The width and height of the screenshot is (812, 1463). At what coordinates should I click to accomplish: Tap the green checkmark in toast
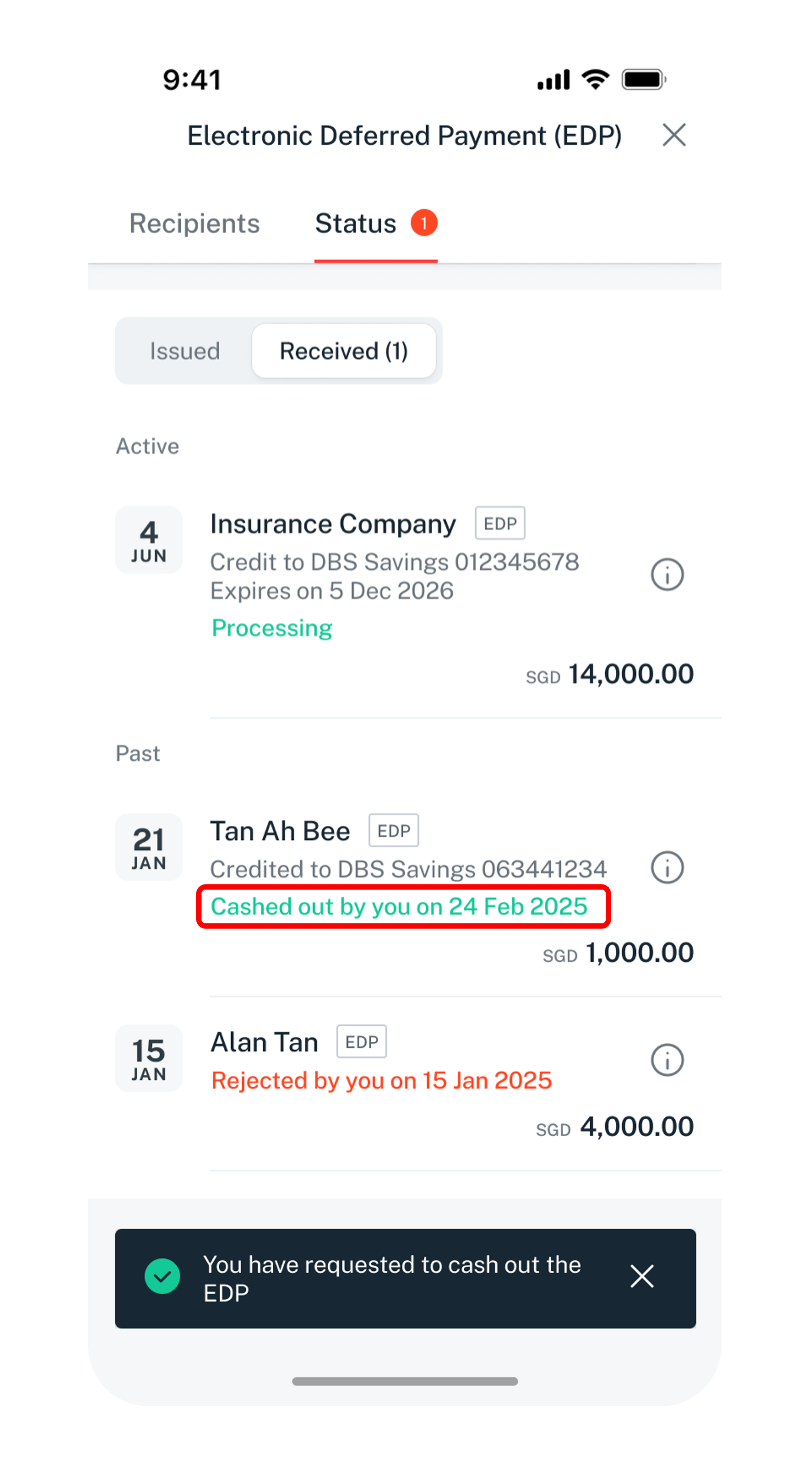tap(163, 1276)
